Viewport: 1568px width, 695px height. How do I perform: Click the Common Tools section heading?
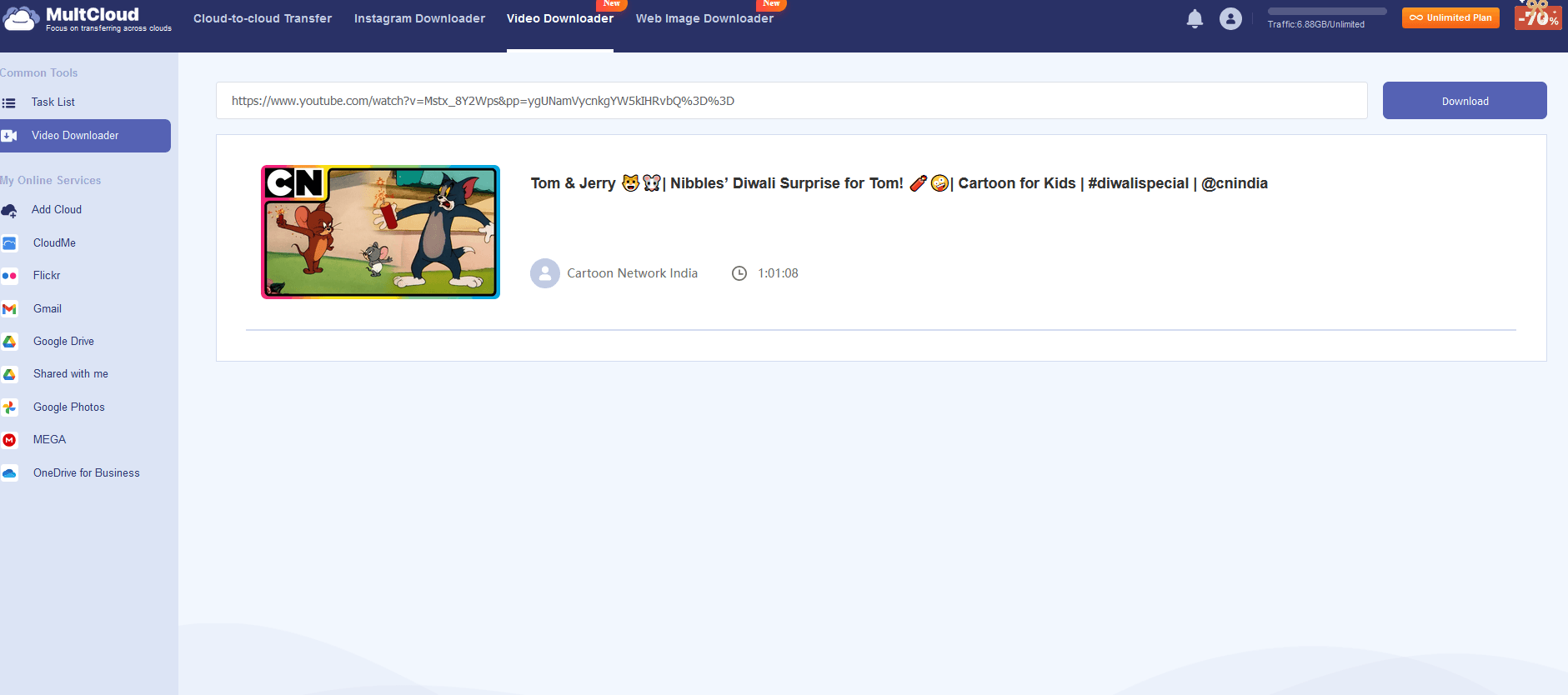tap(39, 73)
